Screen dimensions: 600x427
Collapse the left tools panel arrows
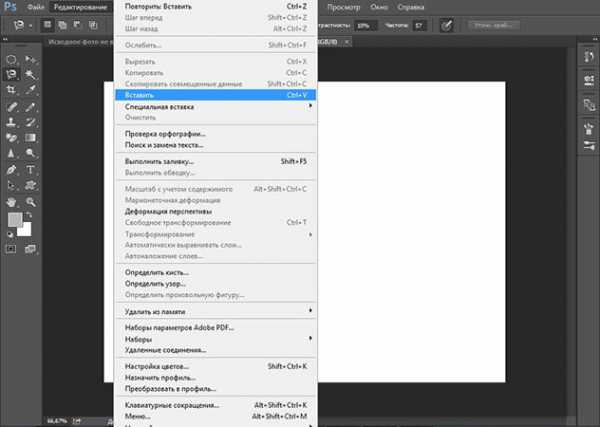5,39
